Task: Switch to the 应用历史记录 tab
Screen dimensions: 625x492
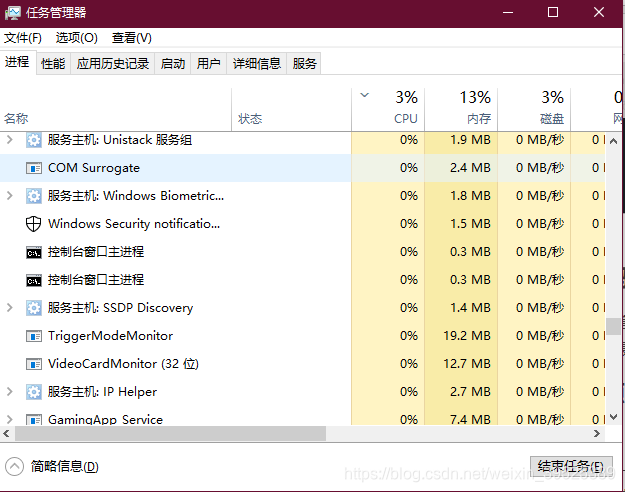Action: [x=113, y=63]
